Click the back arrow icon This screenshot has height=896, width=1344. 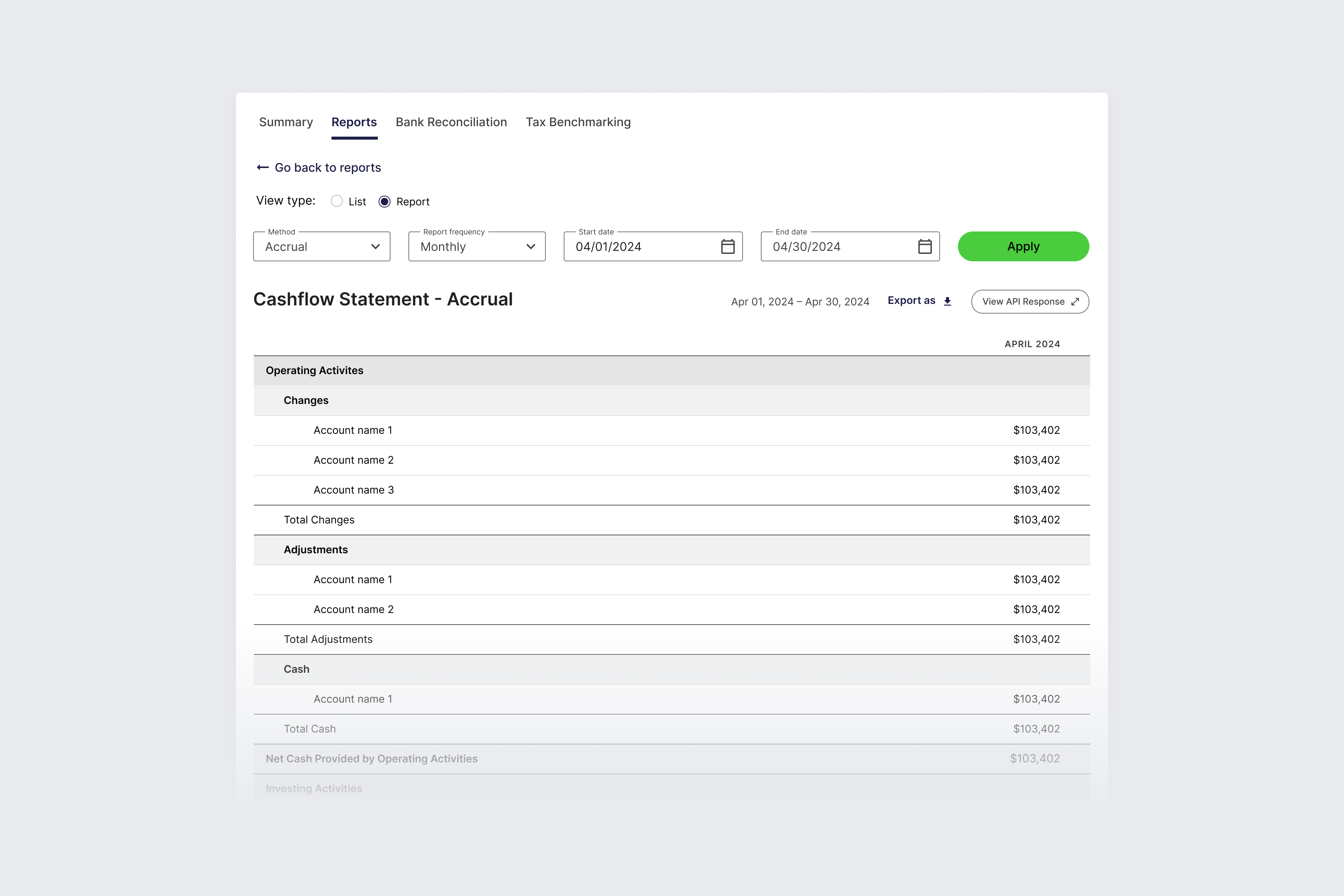262,167
